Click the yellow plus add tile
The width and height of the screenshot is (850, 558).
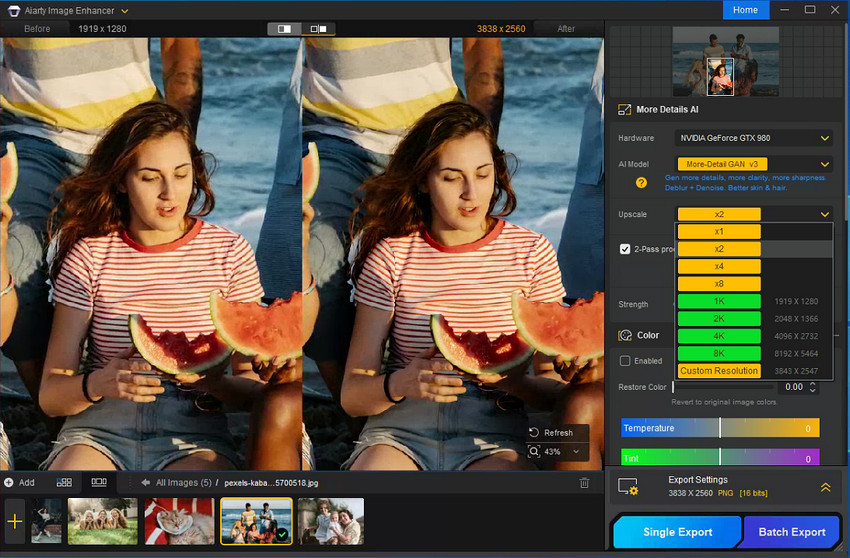(15, 522)
